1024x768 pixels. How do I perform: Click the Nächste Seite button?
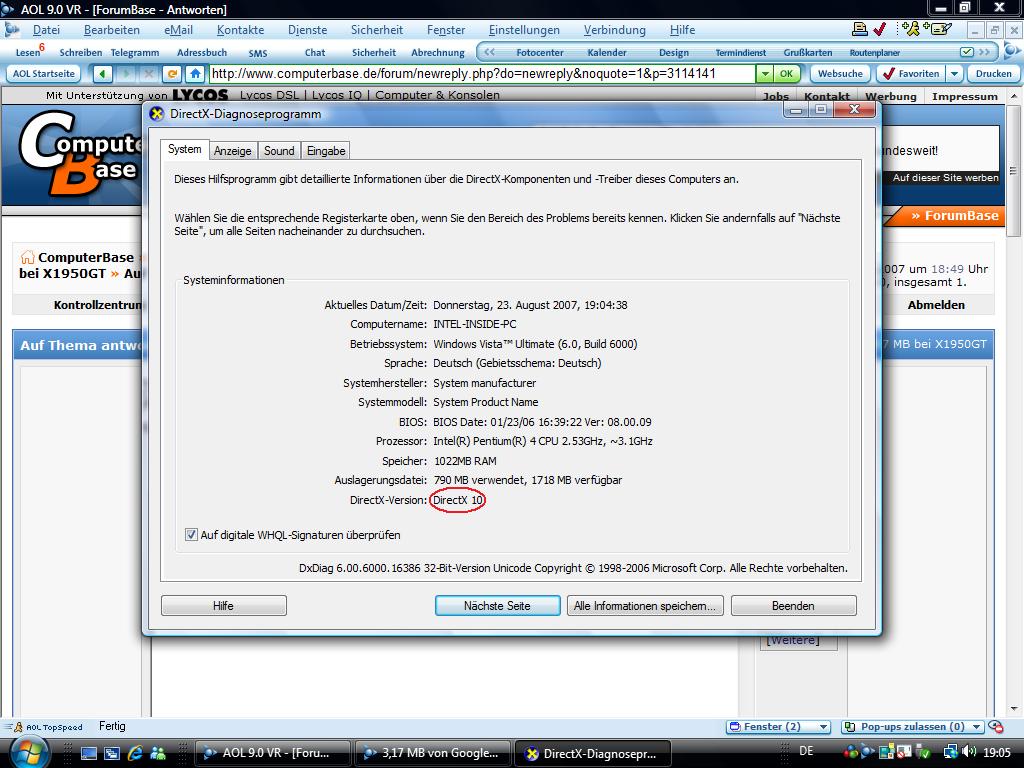pyautogui.click(x=497, y=605)
